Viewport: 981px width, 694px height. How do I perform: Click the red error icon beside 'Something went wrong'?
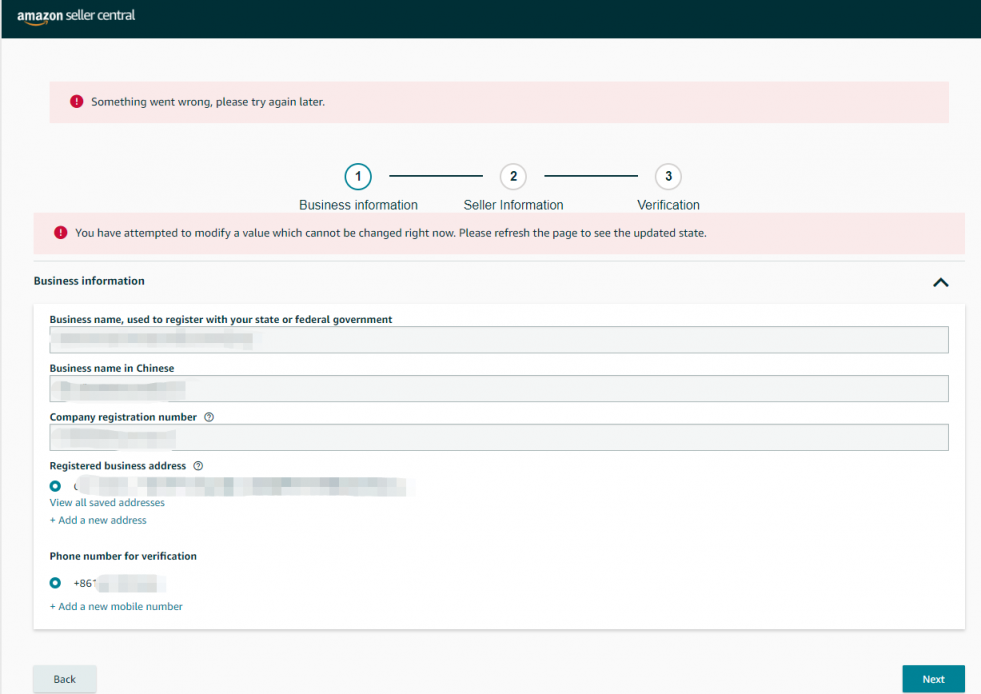click(76, 101)
